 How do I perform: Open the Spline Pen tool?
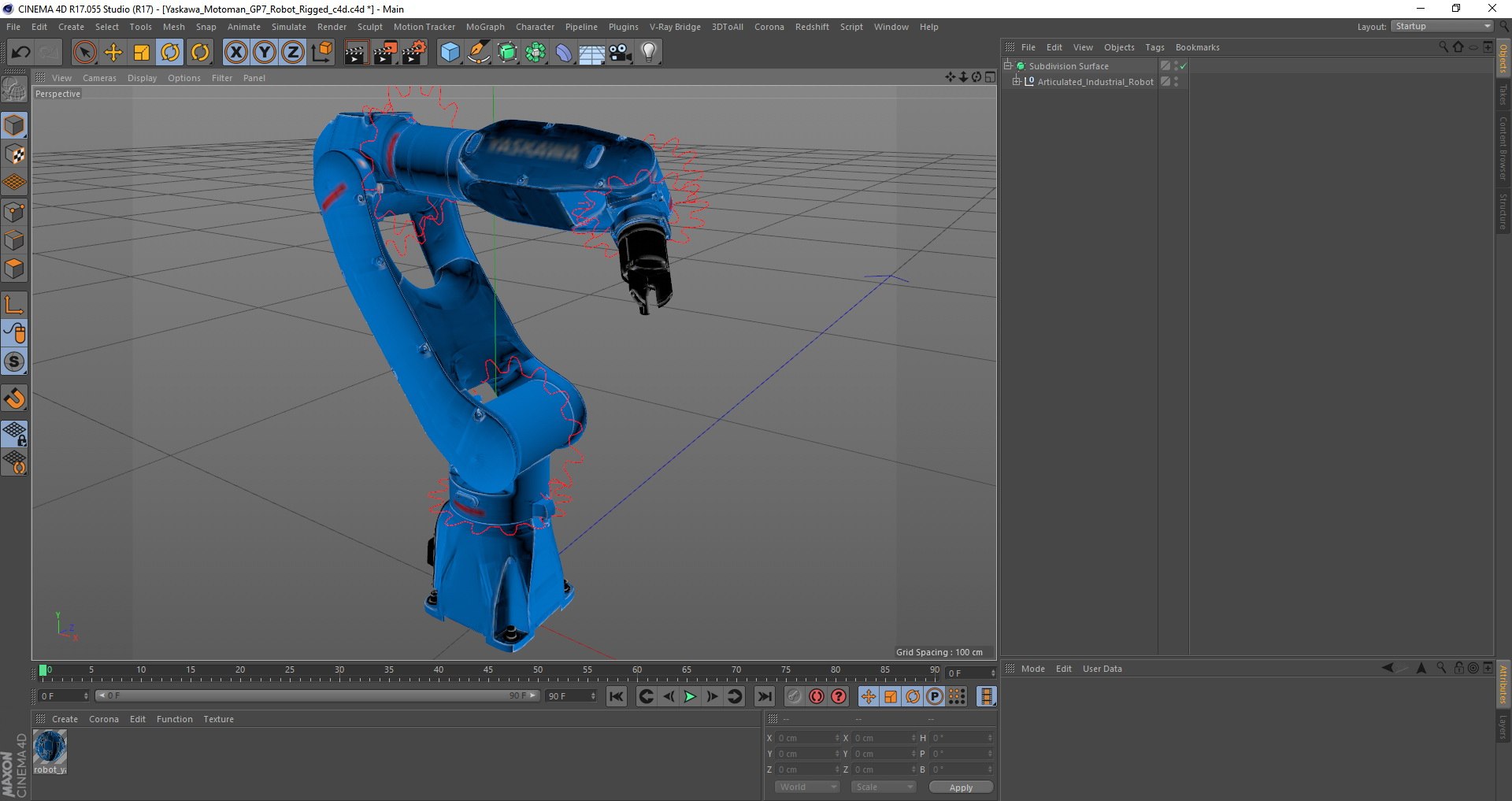[479, 53]
